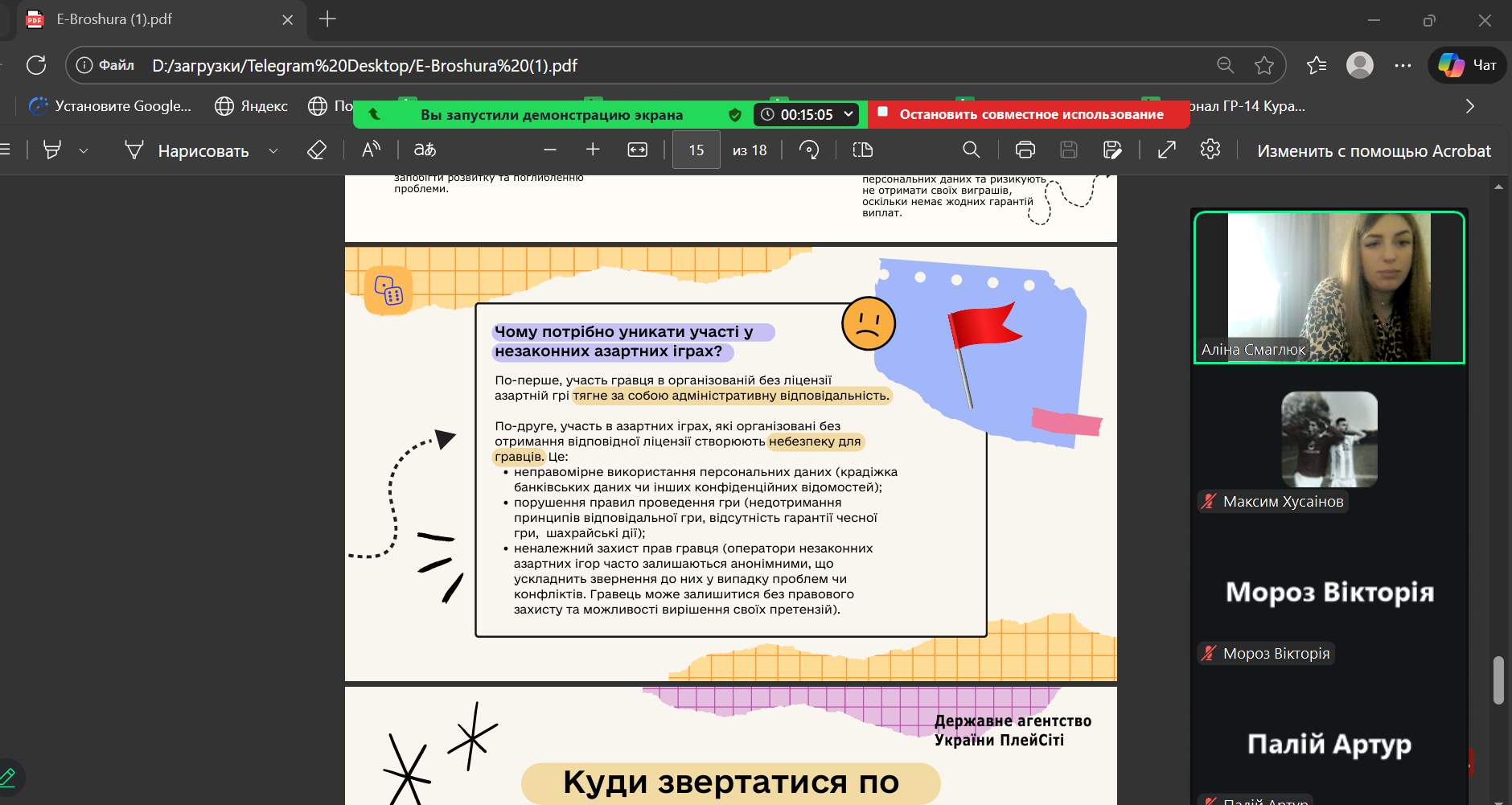Open PDF settings gear icon
This screenshot has width=1512, height=805.
(x=1210, y=150)
